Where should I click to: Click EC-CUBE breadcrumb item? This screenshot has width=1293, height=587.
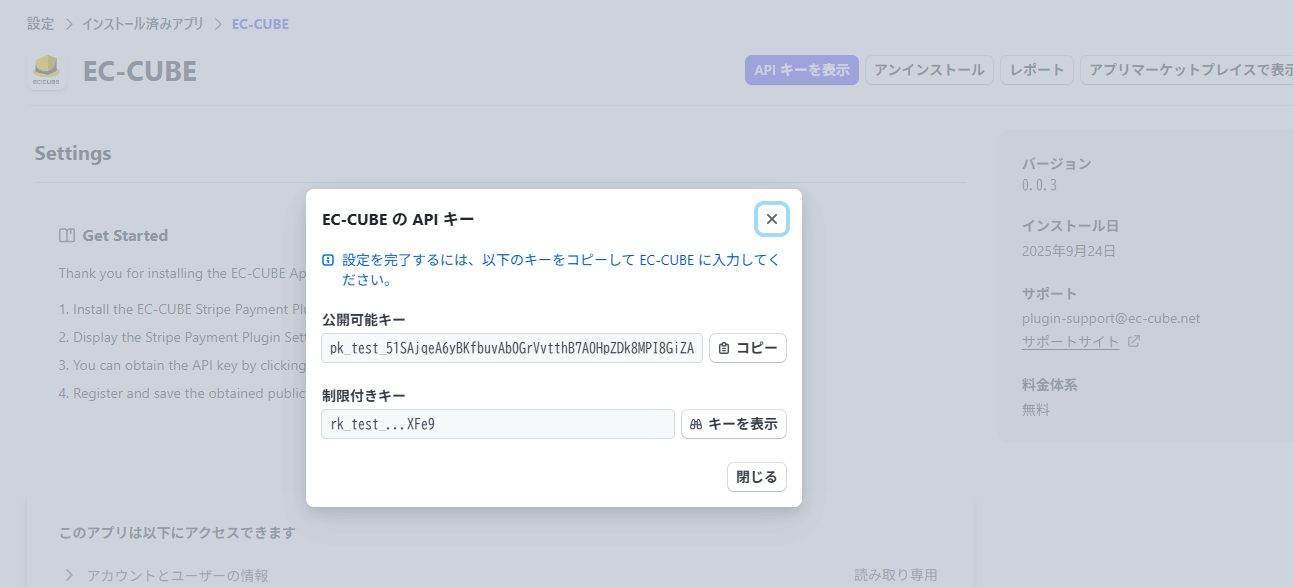(x=260, y=23)
